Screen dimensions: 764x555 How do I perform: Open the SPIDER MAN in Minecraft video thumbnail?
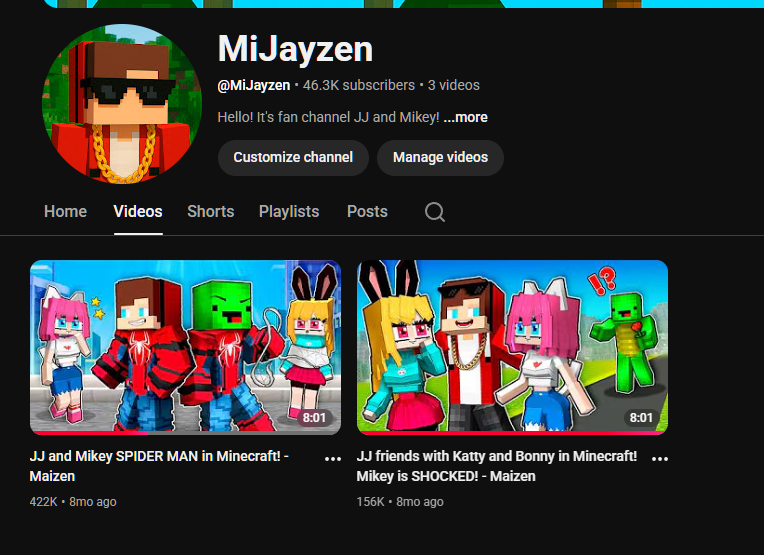(185, 347)
